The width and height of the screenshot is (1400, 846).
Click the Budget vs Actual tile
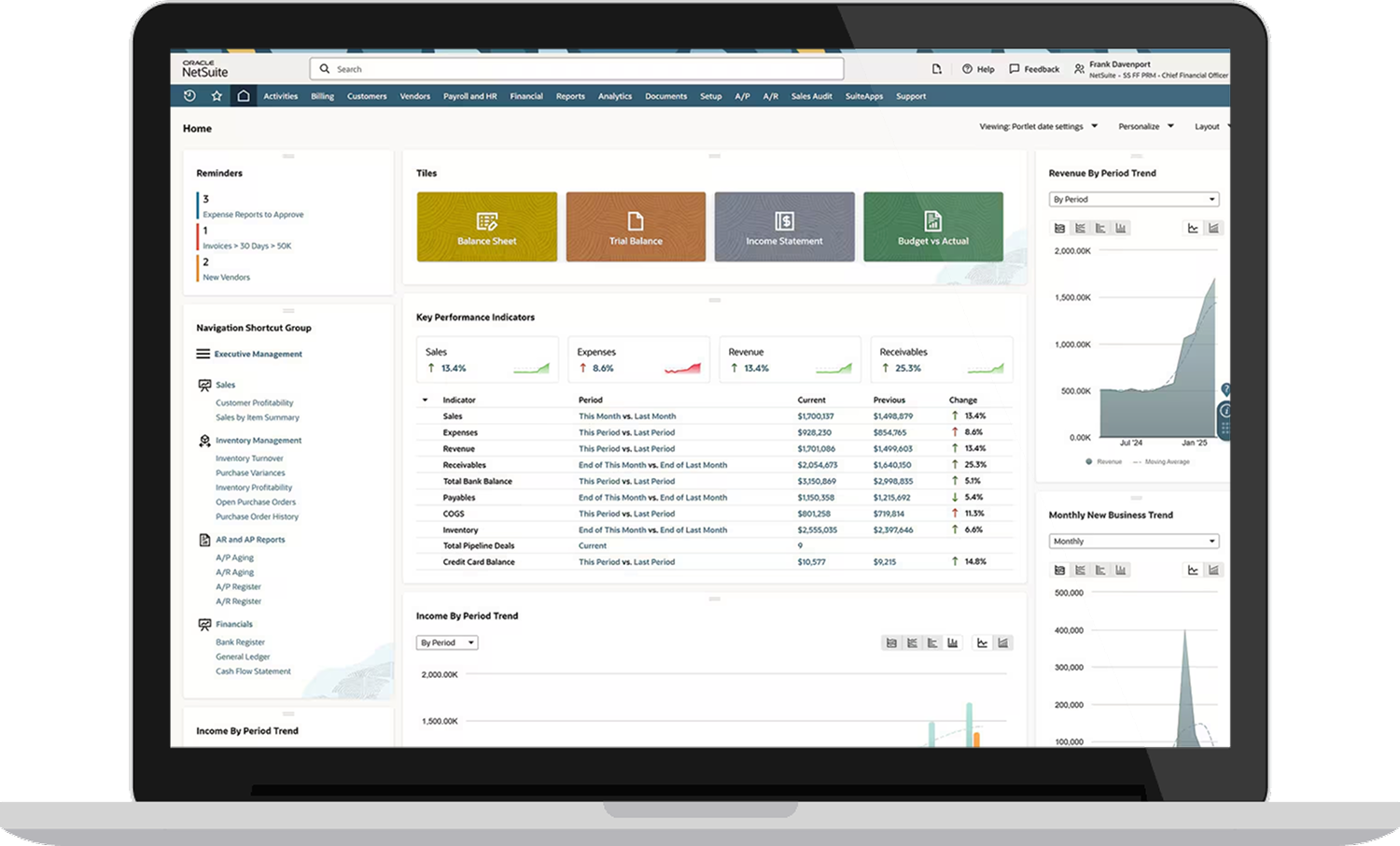coord(933,226)
